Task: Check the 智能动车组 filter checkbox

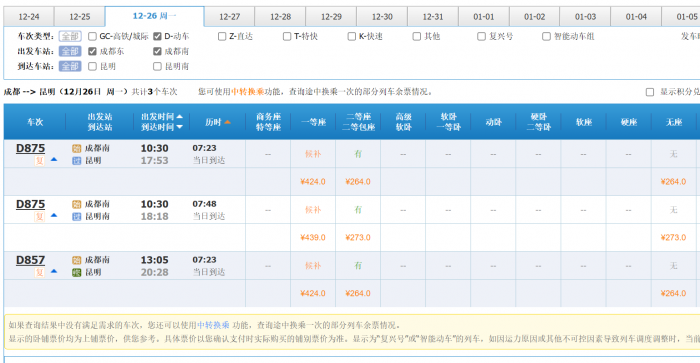Action: (x=546, y=36)
